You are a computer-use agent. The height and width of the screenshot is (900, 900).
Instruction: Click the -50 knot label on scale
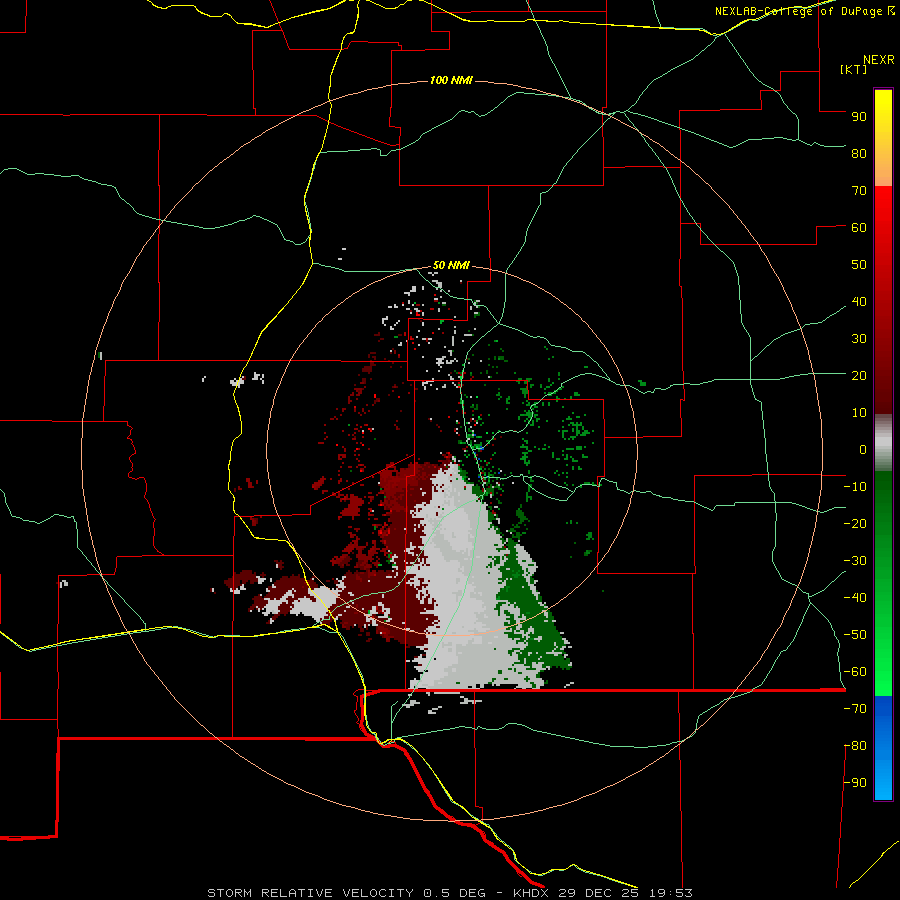coord(855,635)
